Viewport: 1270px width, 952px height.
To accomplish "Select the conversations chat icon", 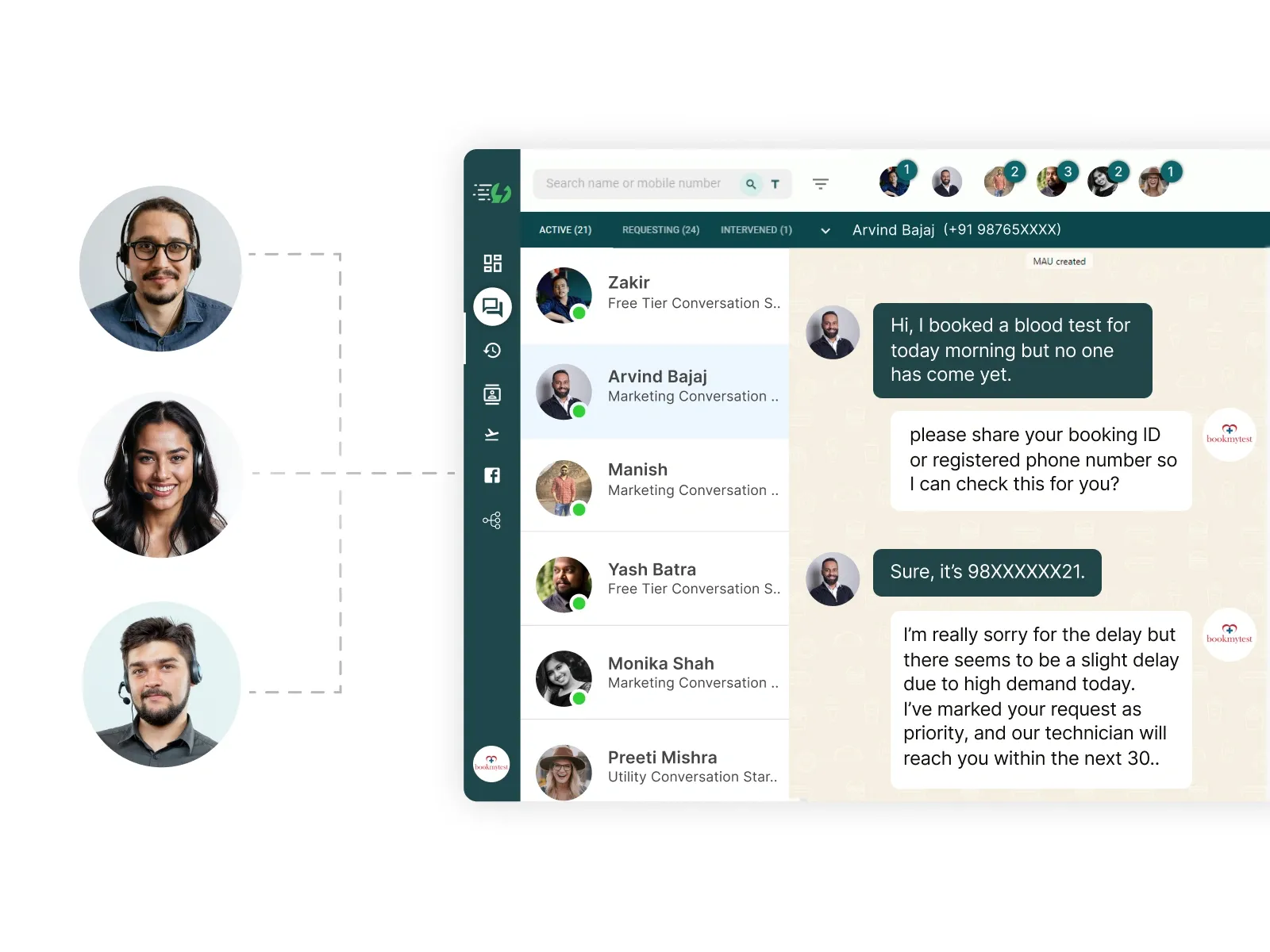I will tap(491, 307).
